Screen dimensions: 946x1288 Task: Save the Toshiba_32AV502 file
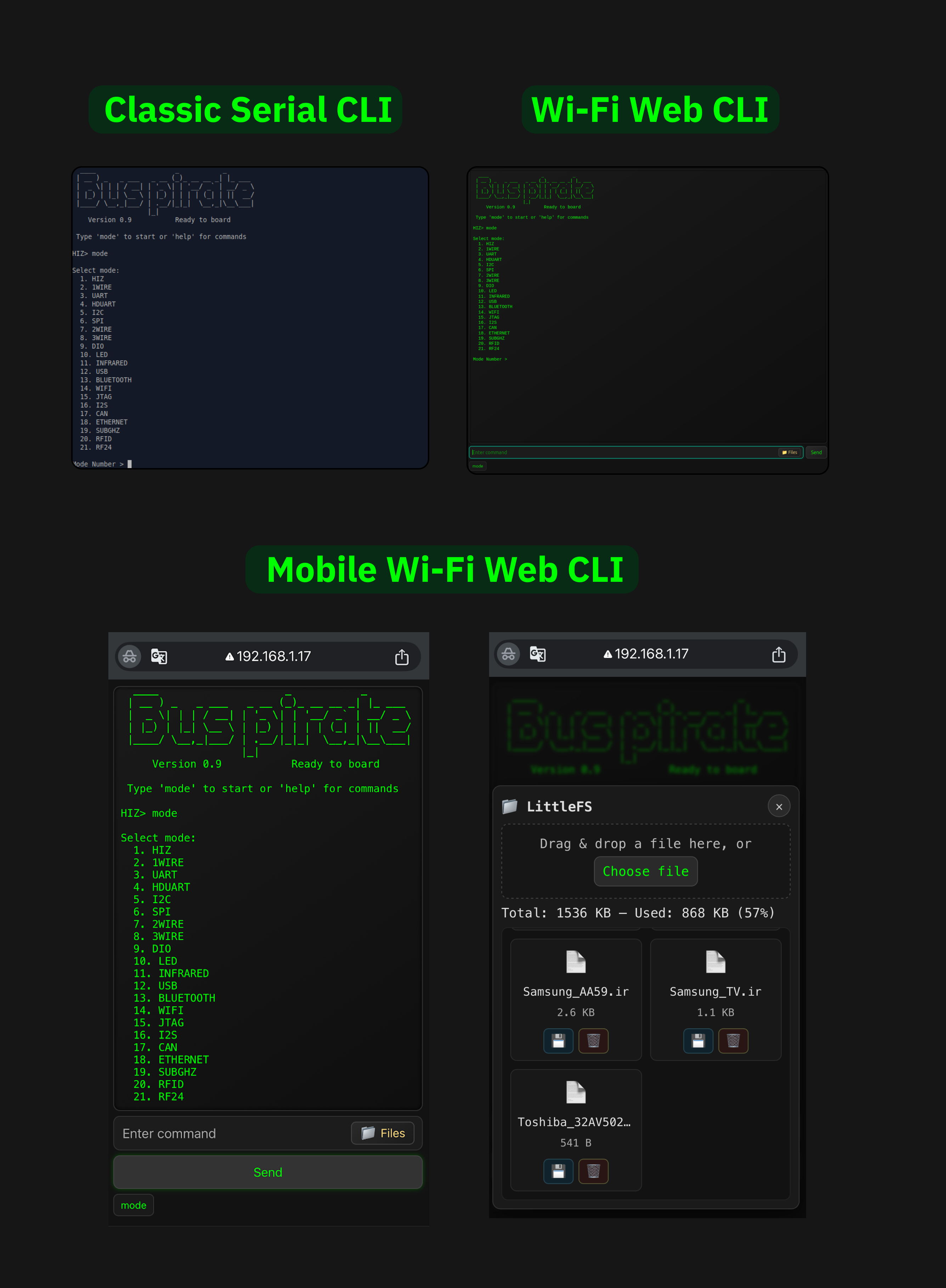click(x=558, y=1171)
